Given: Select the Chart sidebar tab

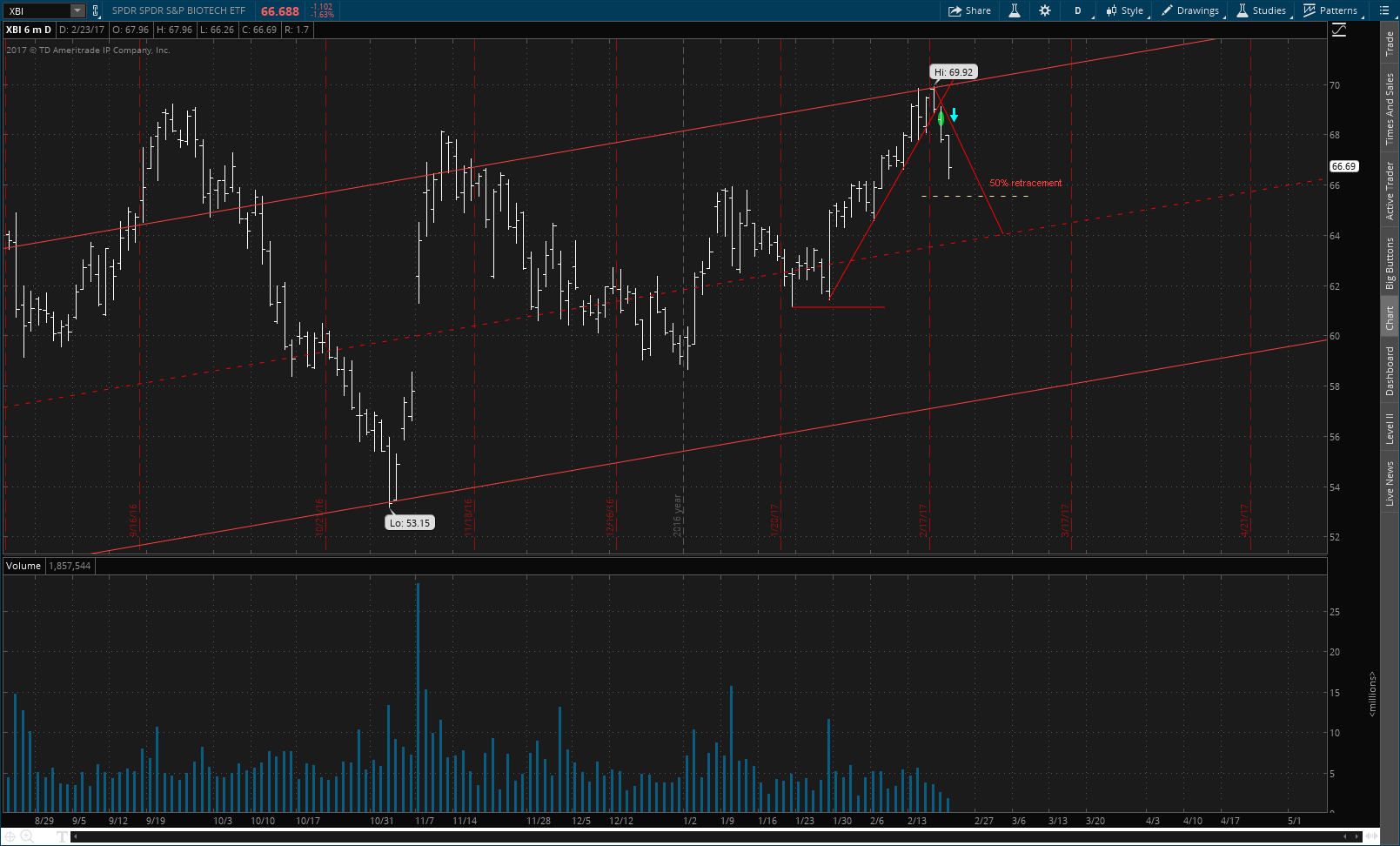Looking at the screenshot, I should click(x=1390, y=318).
